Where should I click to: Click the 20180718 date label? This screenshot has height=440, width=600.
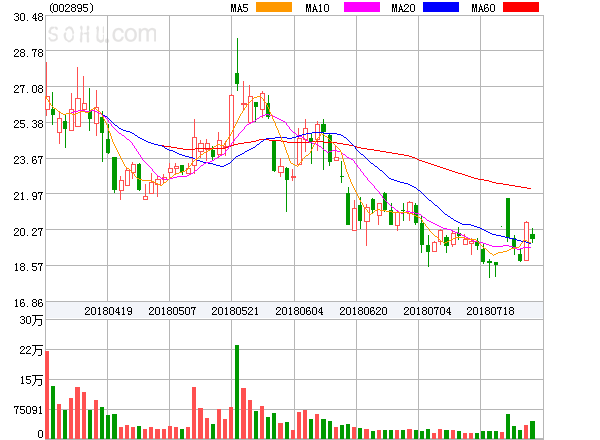pyautogui.click(x=490, y=311)
